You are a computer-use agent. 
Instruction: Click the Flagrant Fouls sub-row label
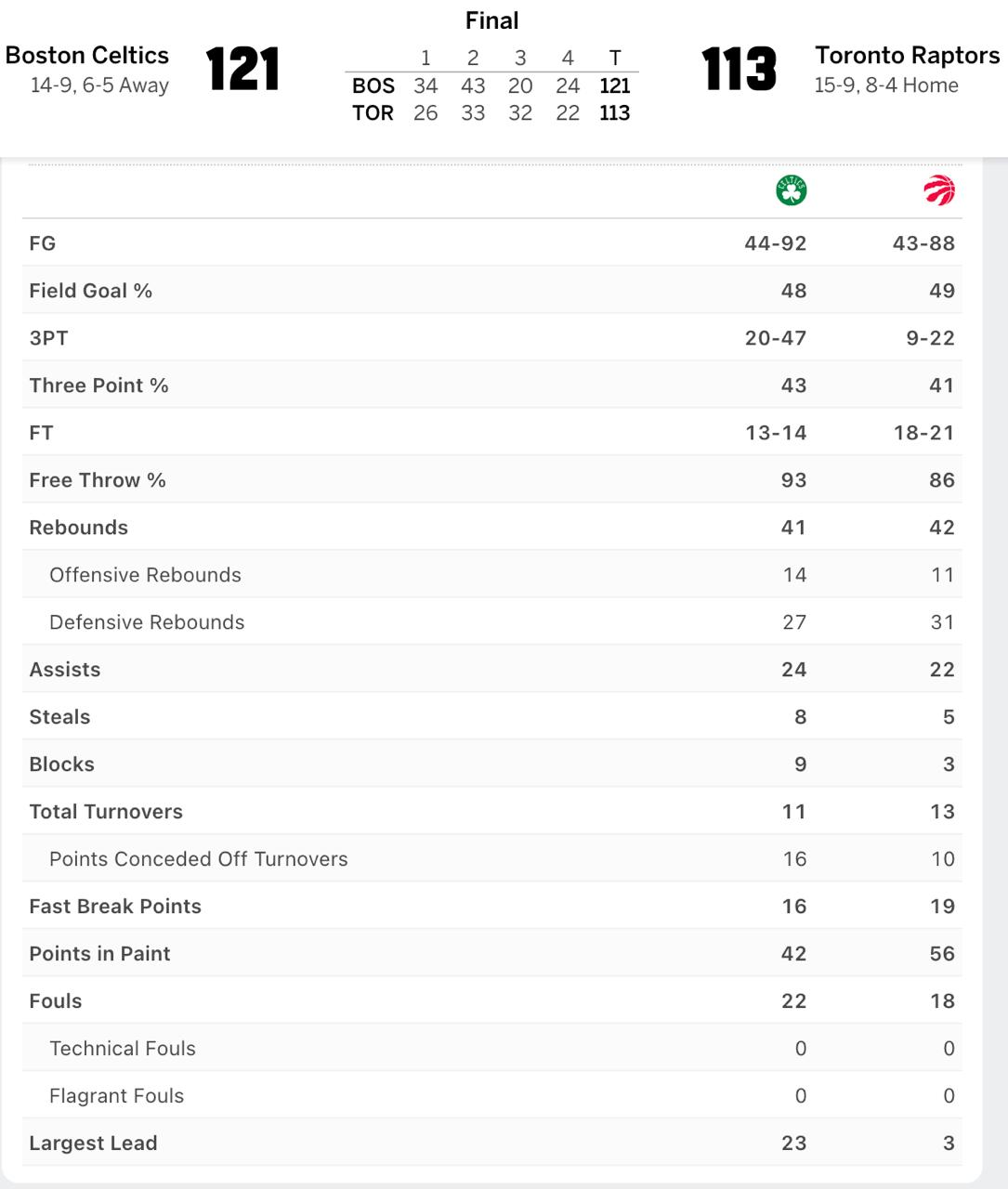(116, 1096)
